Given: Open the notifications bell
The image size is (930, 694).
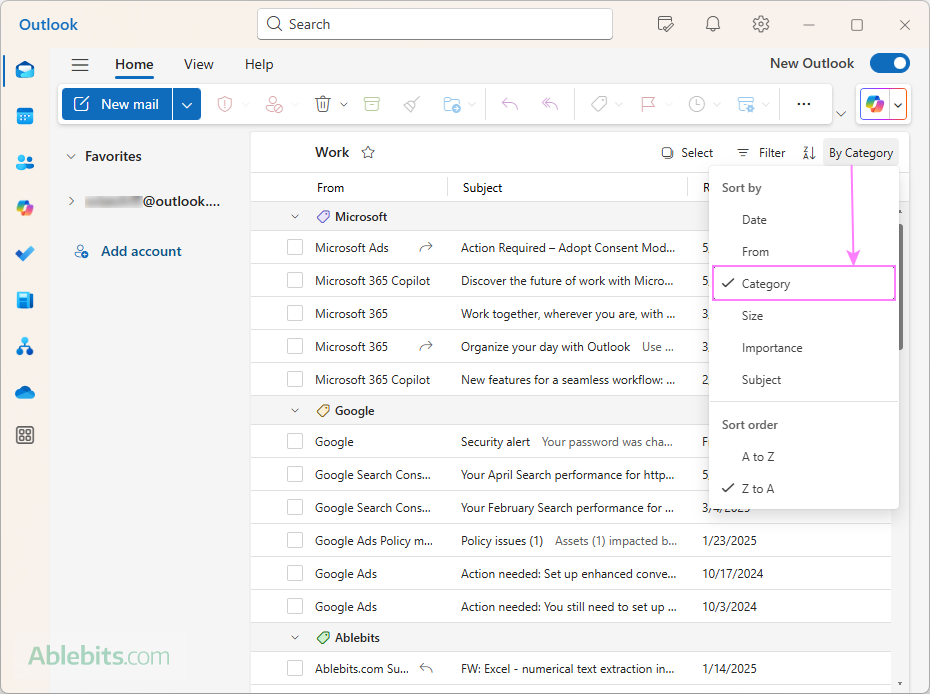Looking at the screenshot, I should [x=713, y=24].
